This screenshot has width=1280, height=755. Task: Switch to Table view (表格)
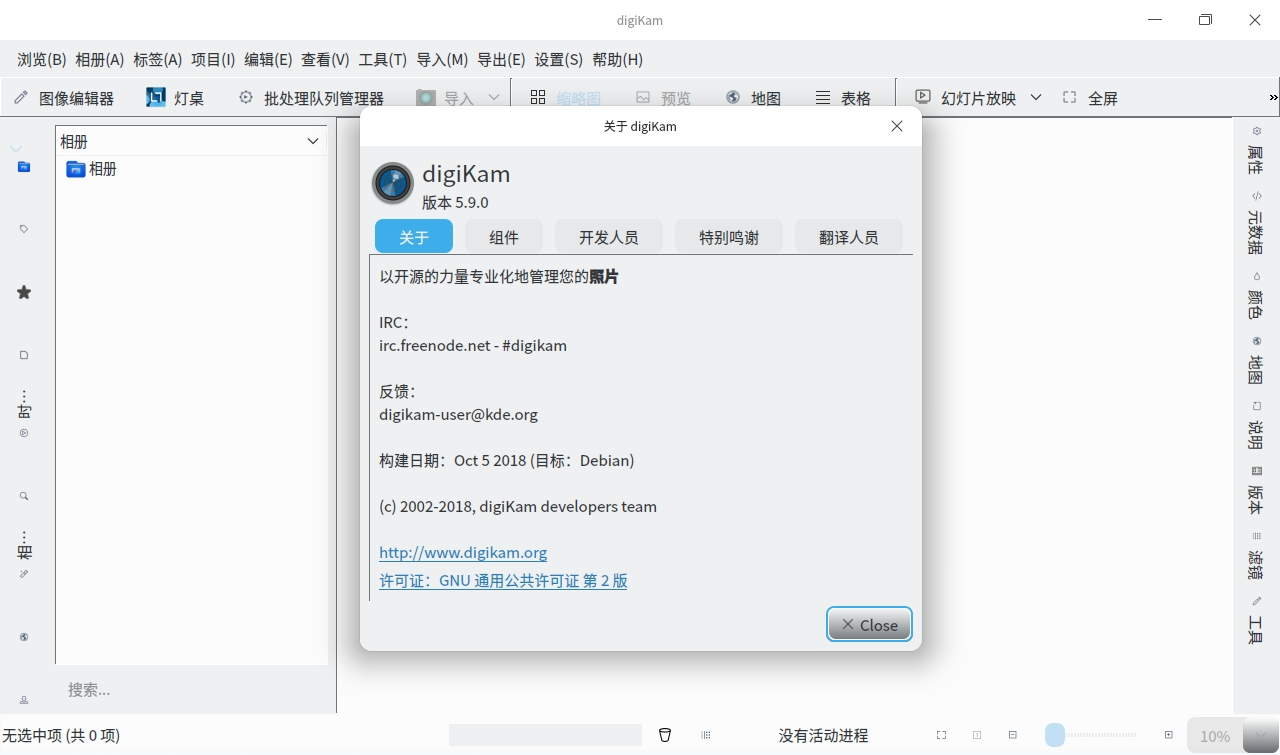point(843,98)
